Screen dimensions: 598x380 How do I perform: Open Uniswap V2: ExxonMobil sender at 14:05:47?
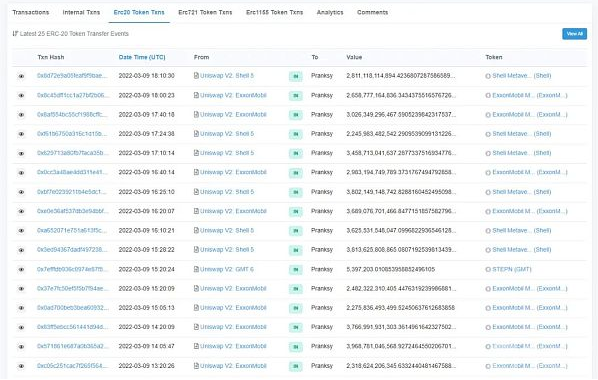click(x=233, y=346)
